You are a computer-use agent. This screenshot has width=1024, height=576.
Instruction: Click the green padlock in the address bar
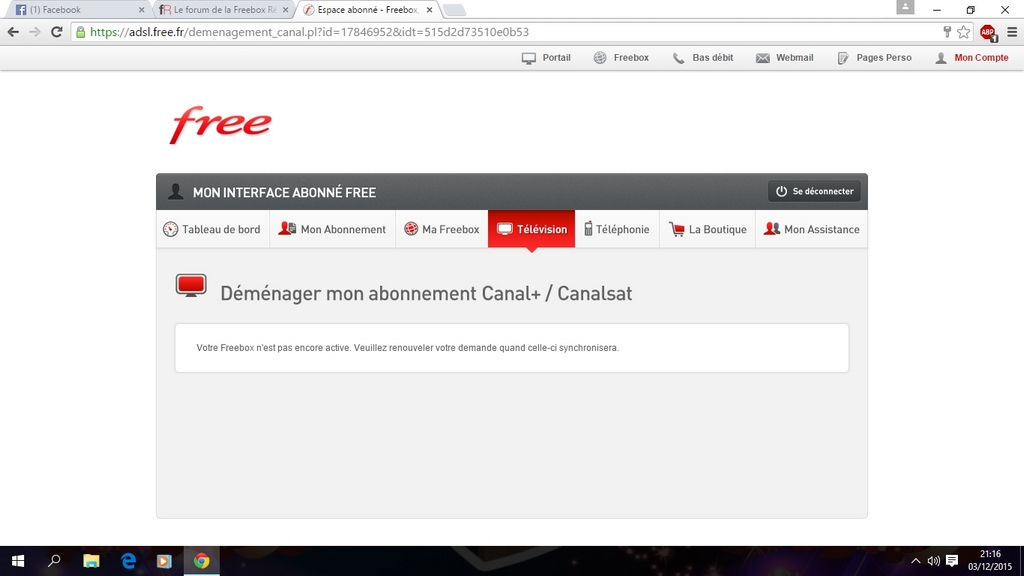pyautogui.click(x=80, y=32)
